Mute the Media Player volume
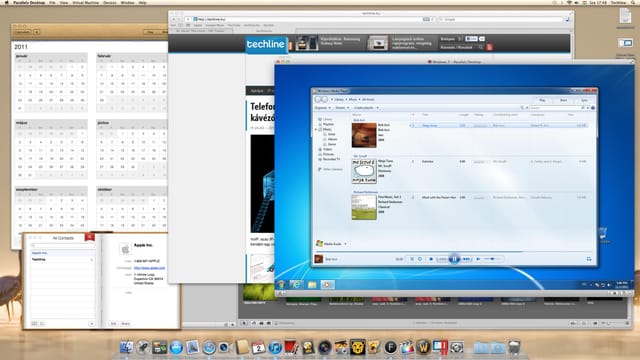 478,259
